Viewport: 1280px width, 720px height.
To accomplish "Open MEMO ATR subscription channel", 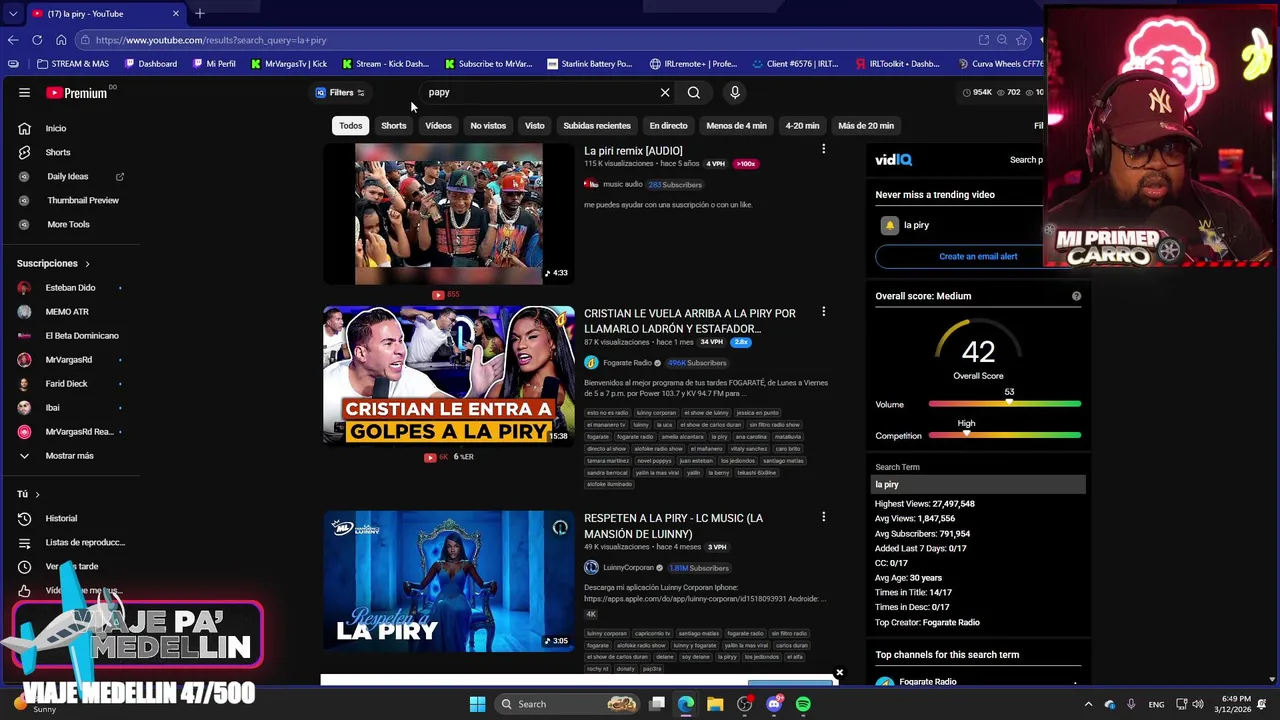I will [66, 312].
